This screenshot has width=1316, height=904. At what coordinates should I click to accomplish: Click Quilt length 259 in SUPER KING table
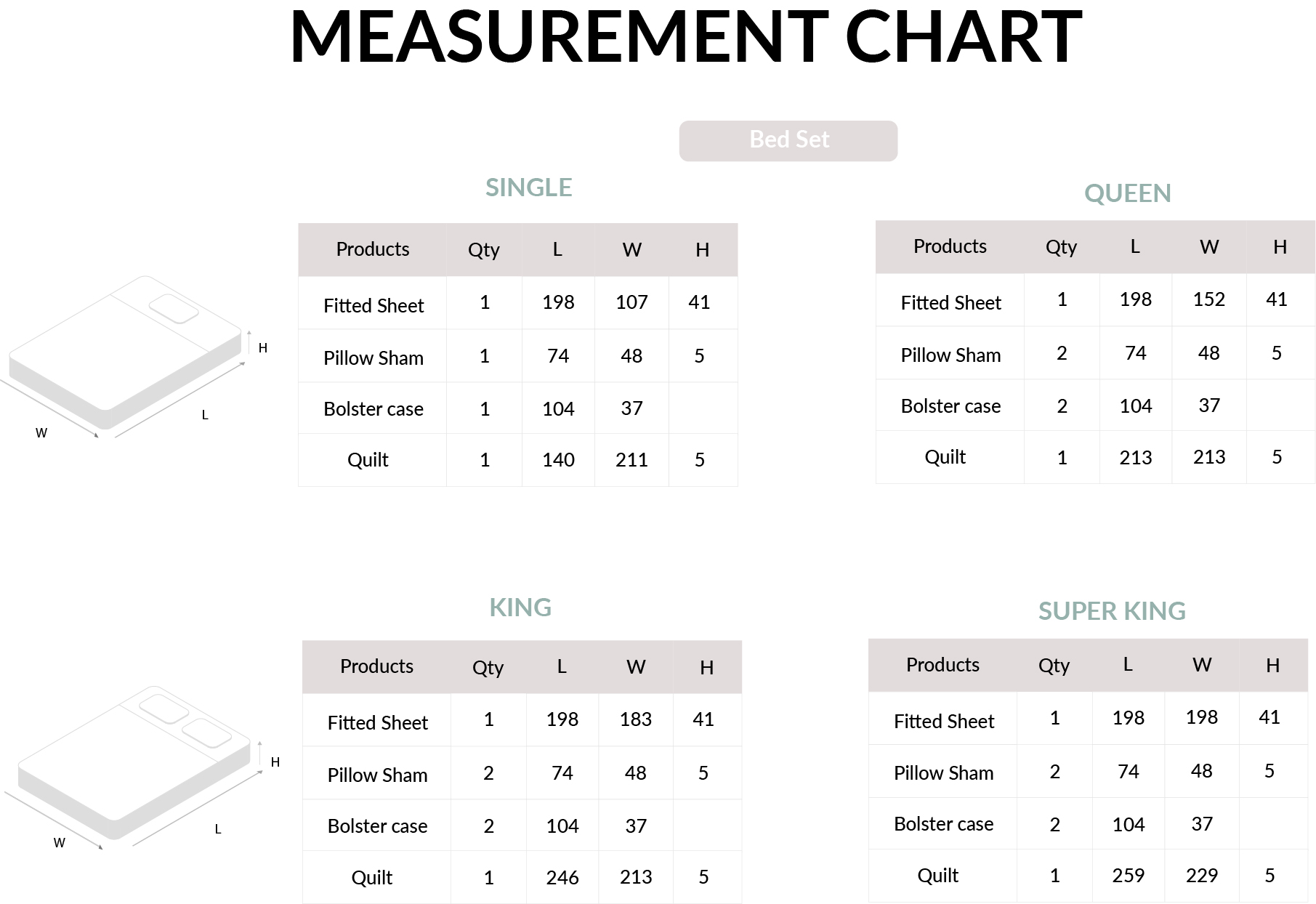coord(1128,876)
